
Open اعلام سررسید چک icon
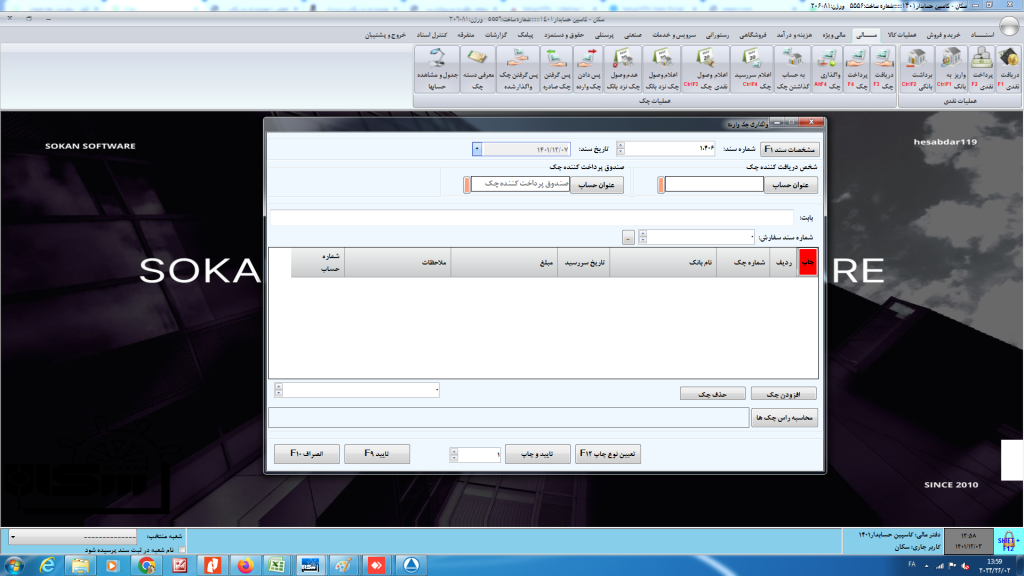(752, 69)
